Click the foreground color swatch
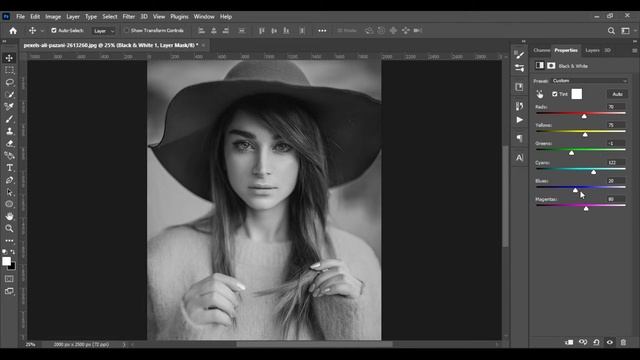The height and width of the screenshot is (360, 640). click(6, 261)
